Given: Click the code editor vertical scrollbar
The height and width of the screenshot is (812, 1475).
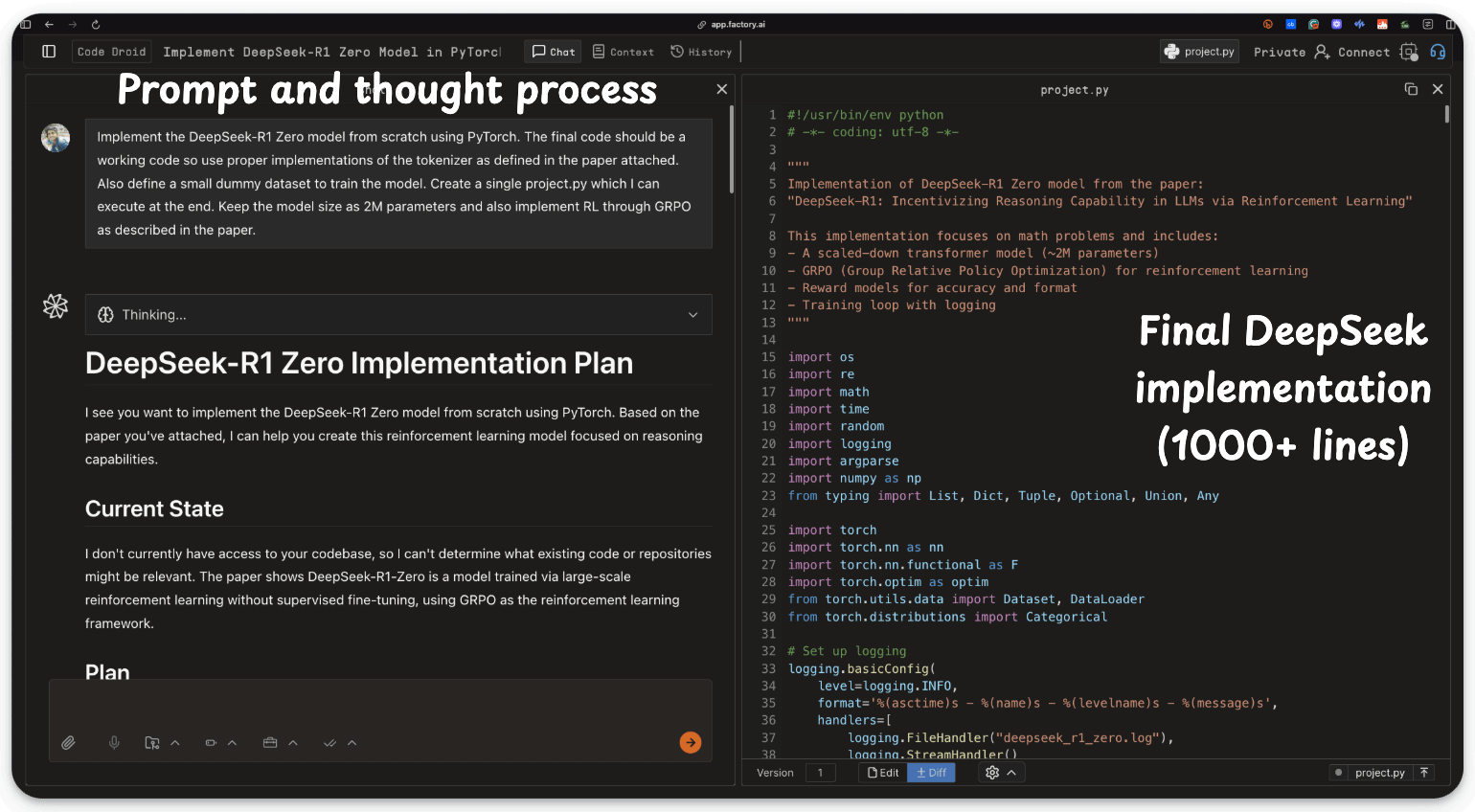Looking at the screenshot, I should (x=1447, y=114).
